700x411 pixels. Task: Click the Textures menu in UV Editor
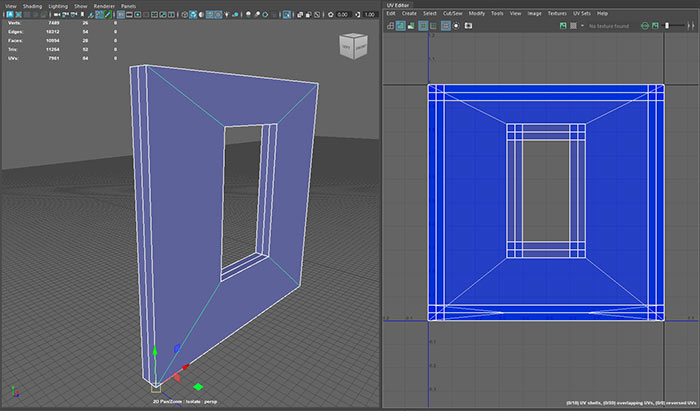coord(555,13)
